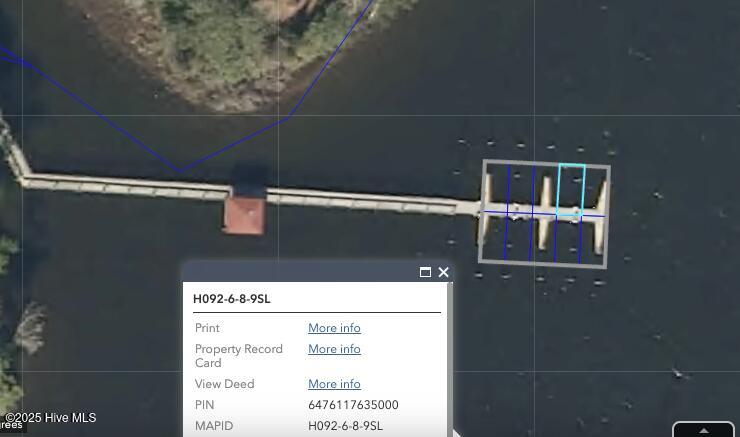Image resolution: width=740 pixels, height=437 pixels.
Task: Select the cyan highlighted boat slip parcel
Action: coord(570,189)
